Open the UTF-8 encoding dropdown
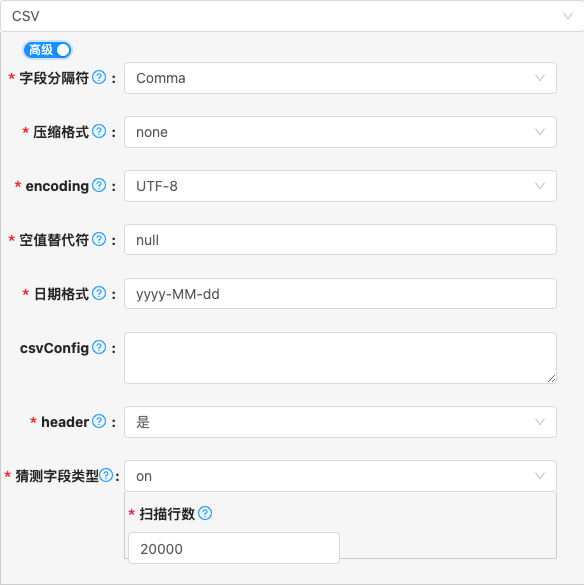Screen dimensions: 584x585 340,186
